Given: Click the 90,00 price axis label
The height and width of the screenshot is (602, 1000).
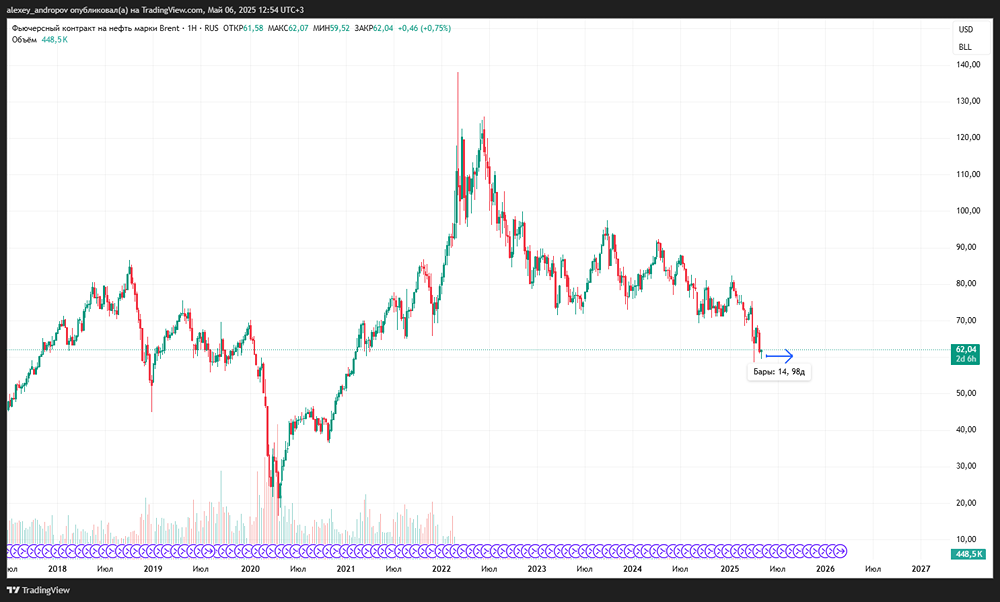Looking at the screenshot, I should [967, 247].
